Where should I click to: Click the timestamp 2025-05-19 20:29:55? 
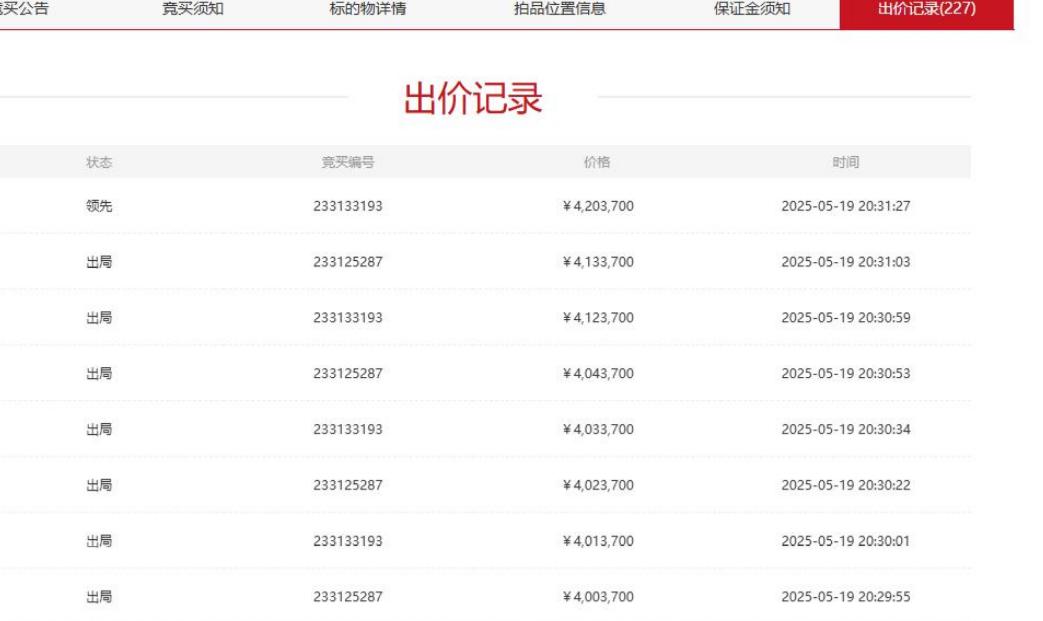click(x=845, y=597)
